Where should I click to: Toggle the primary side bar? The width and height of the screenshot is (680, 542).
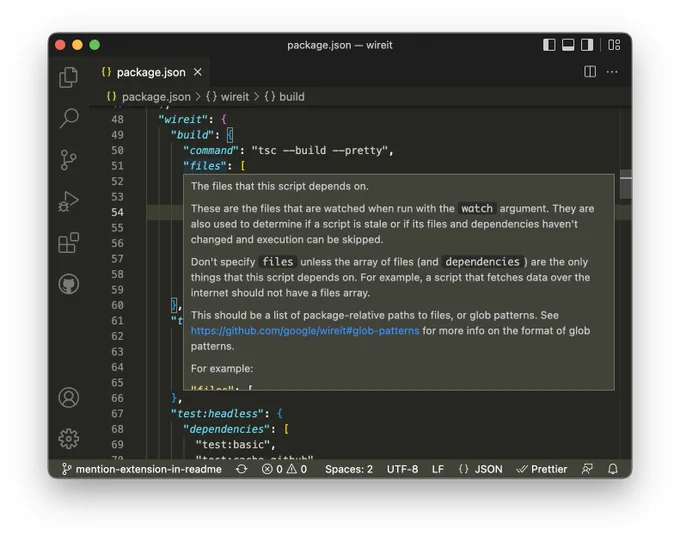click(x=549, y=45)
